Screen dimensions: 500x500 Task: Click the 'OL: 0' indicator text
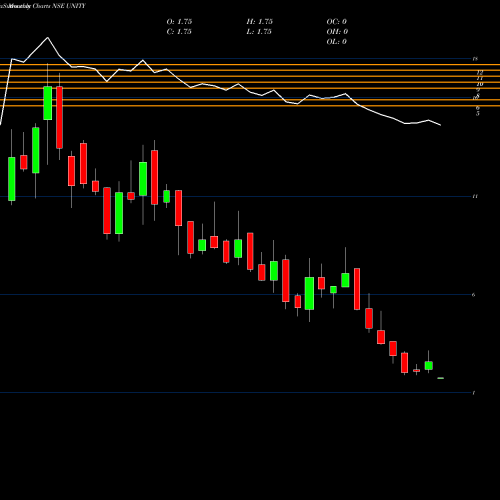(337, 42)
